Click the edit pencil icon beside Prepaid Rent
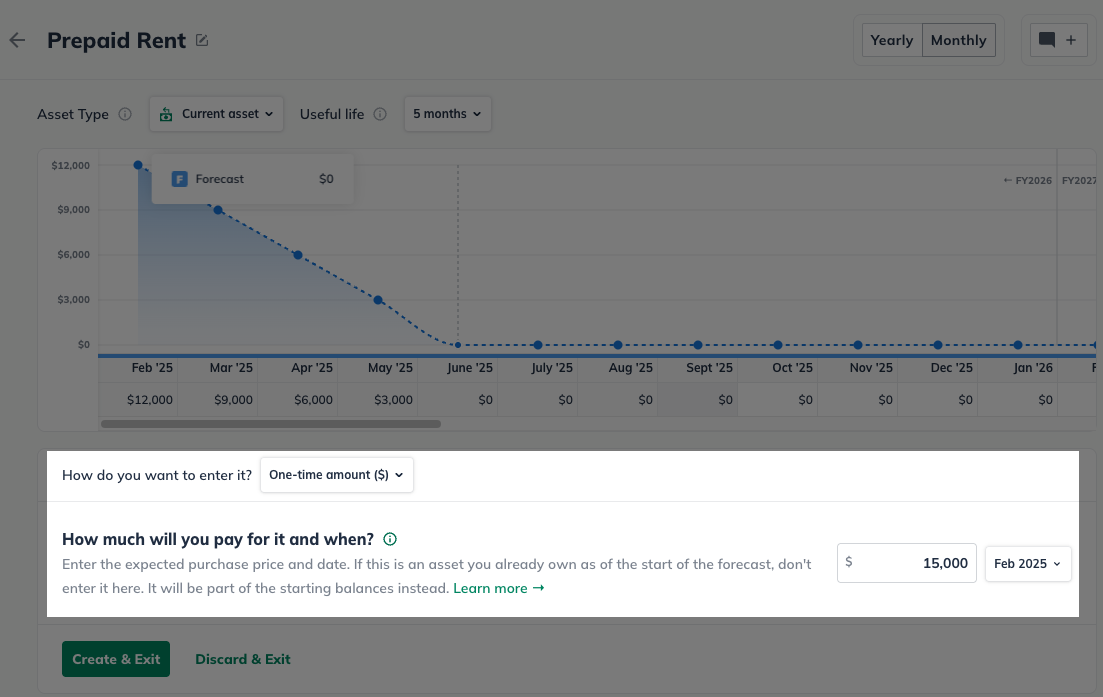The height and width of the screenshot is (697, 1103). tap(202, 41)
